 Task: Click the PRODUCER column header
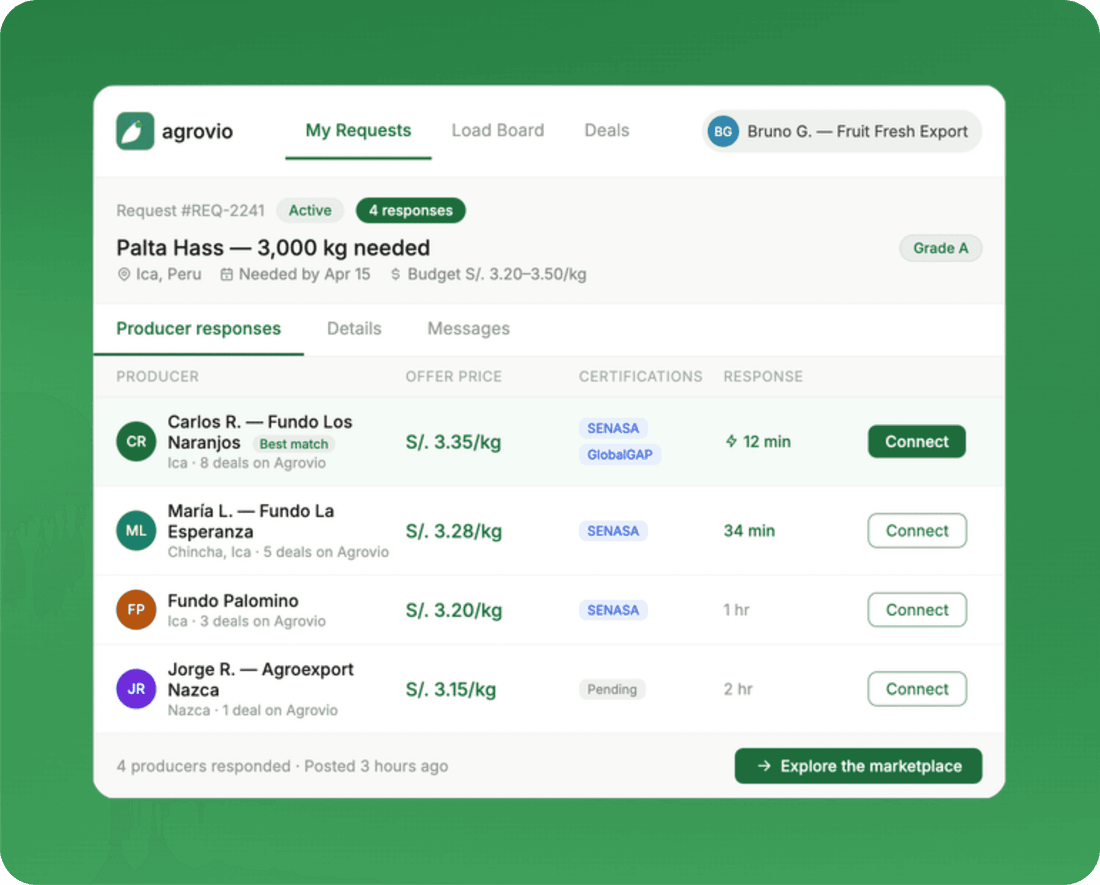pyautogui.click(x=157, y=377)
